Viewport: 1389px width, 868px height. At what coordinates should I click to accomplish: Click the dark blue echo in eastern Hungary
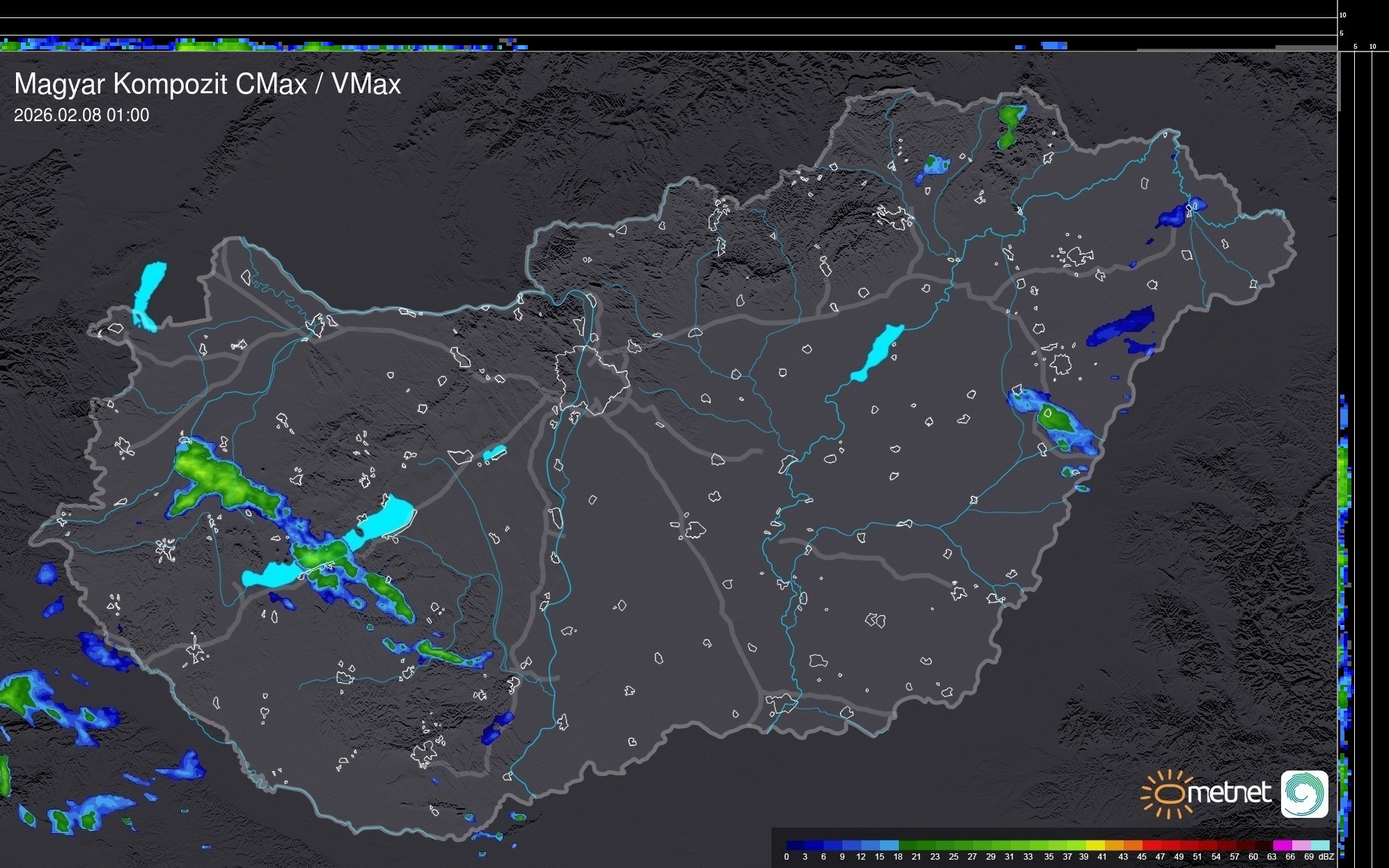pos(1122,327)
